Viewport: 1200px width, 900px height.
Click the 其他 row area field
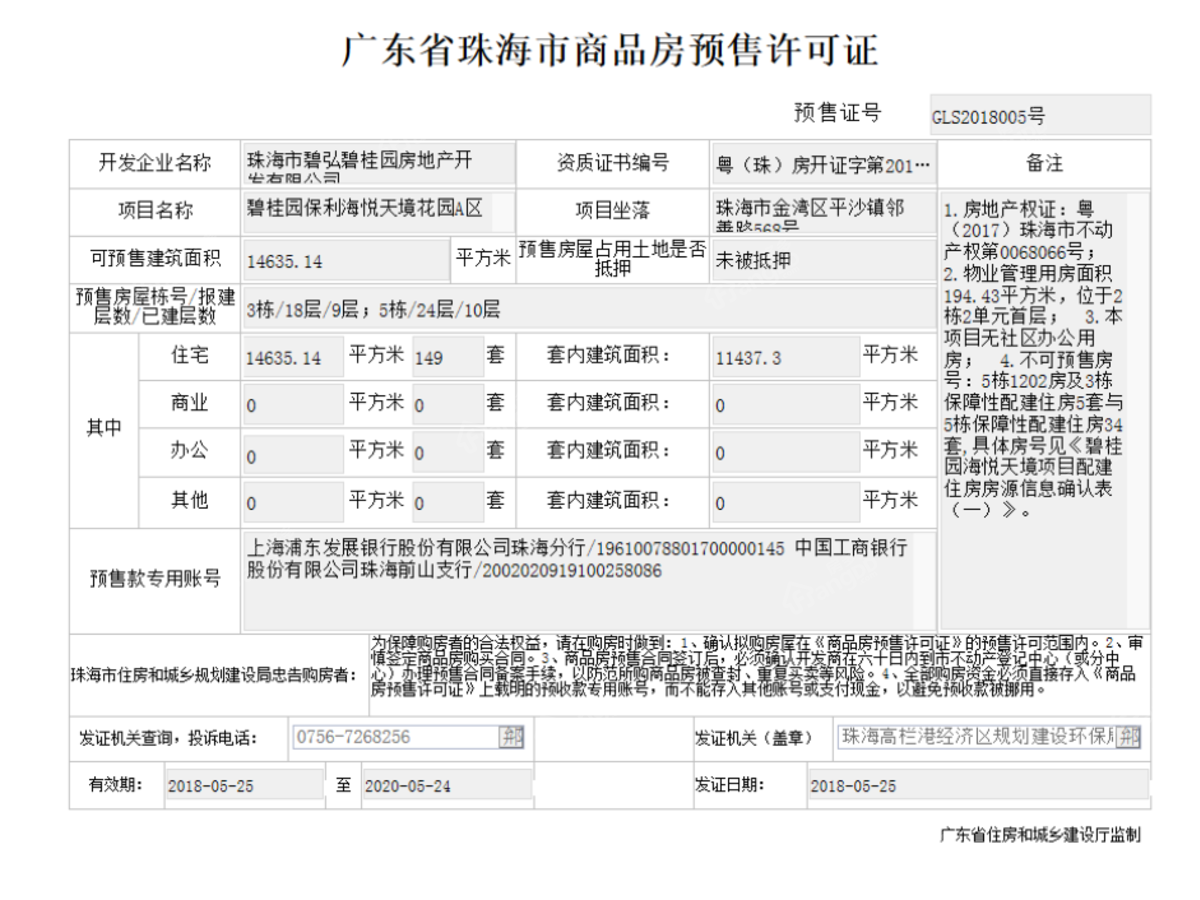293,502
